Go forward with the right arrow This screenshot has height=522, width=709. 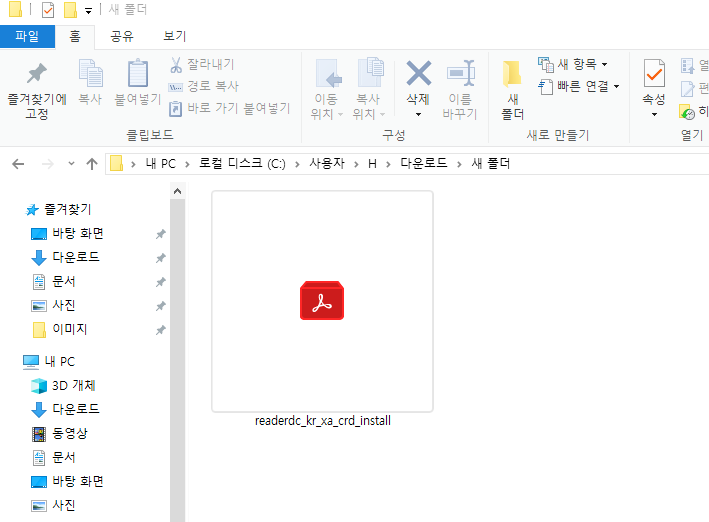(47, 164)
